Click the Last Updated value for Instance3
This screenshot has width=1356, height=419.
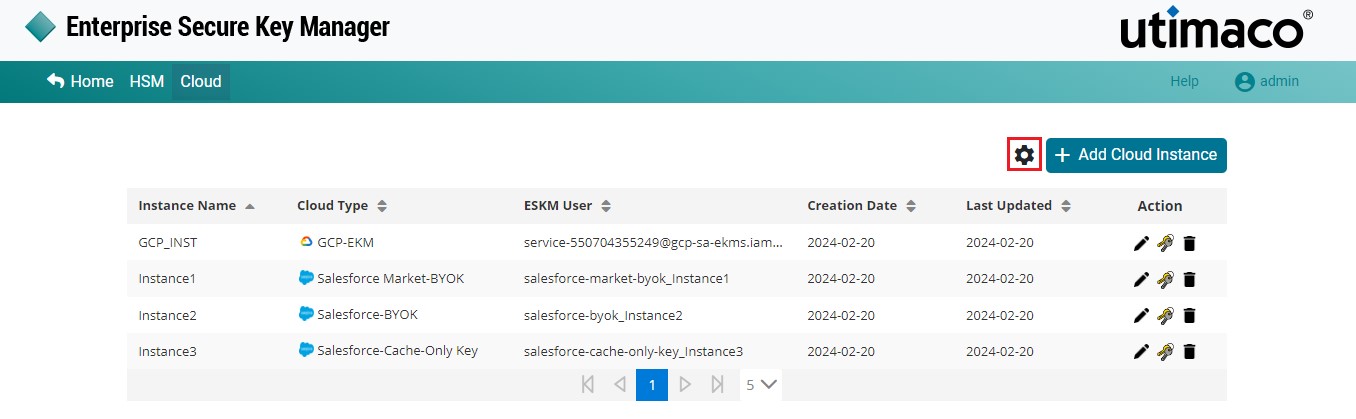(1000, 351)
